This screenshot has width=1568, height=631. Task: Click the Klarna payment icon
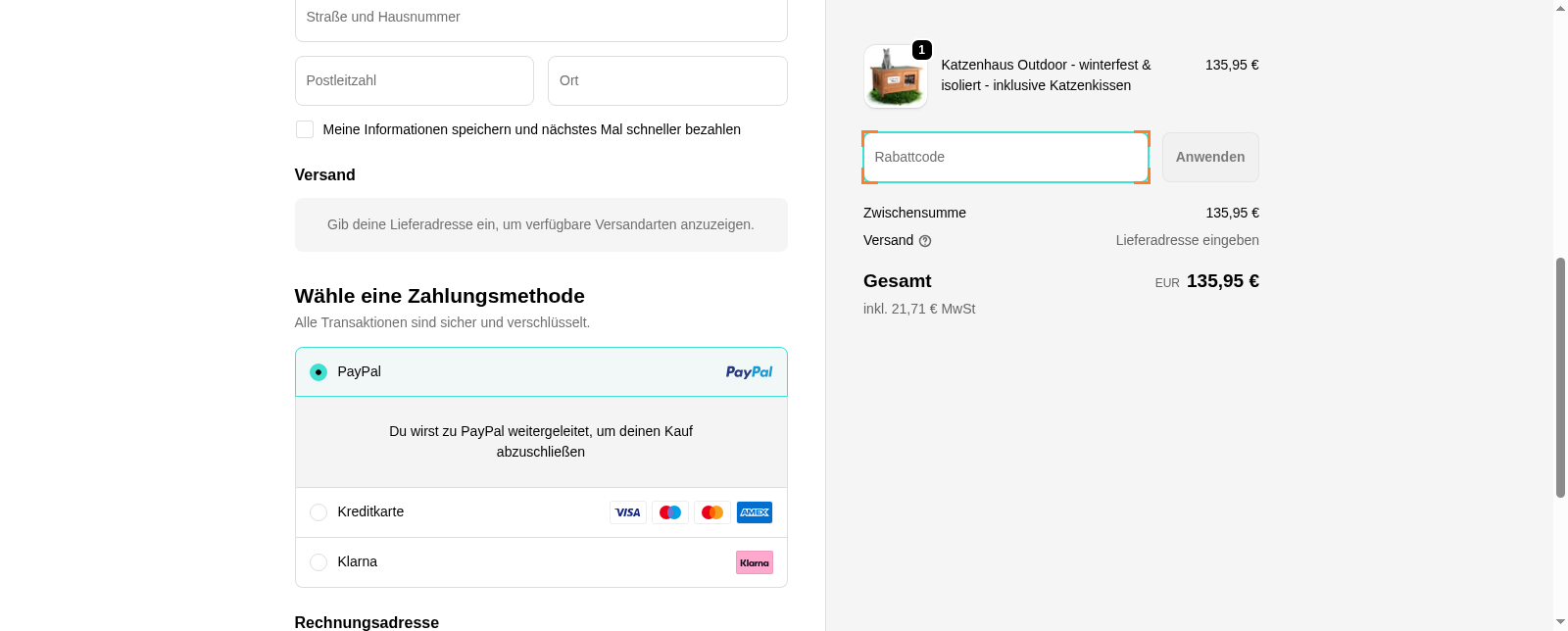pos(754,561)
